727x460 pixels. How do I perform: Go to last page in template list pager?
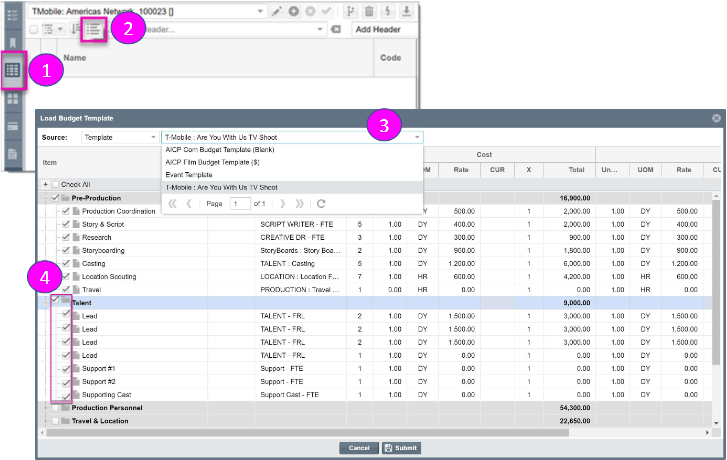pos(300,204)
